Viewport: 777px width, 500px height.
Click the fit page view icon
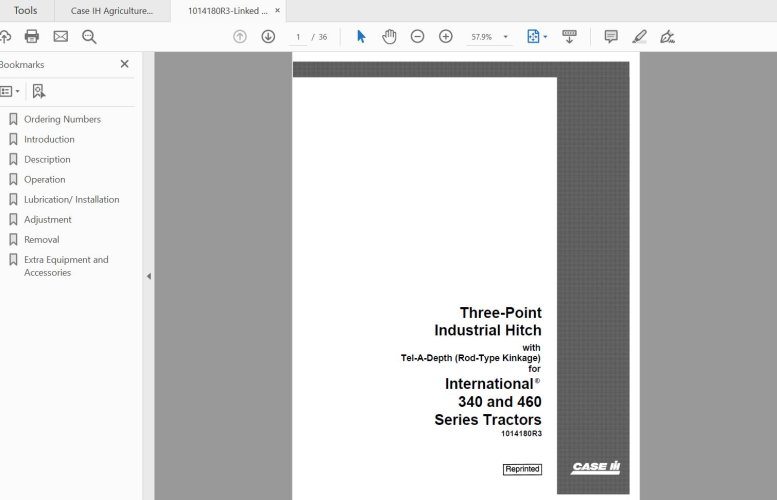533,37
